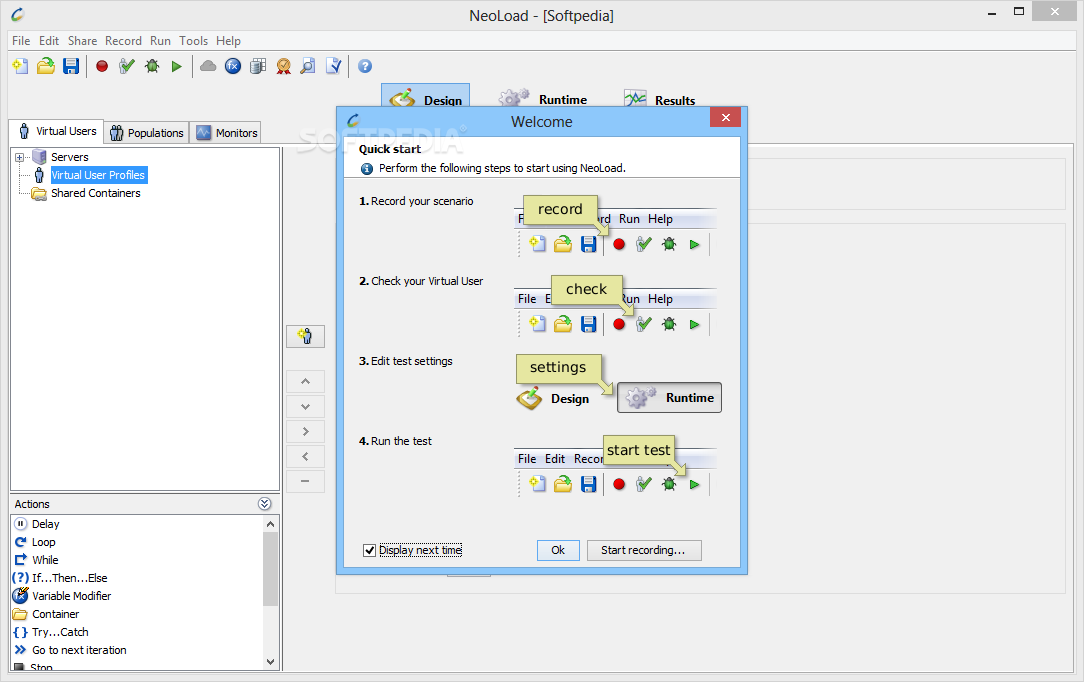Open the Run menu
Image resolution: width=1084 pixels, height=682 pixels.
click(160, 41)
